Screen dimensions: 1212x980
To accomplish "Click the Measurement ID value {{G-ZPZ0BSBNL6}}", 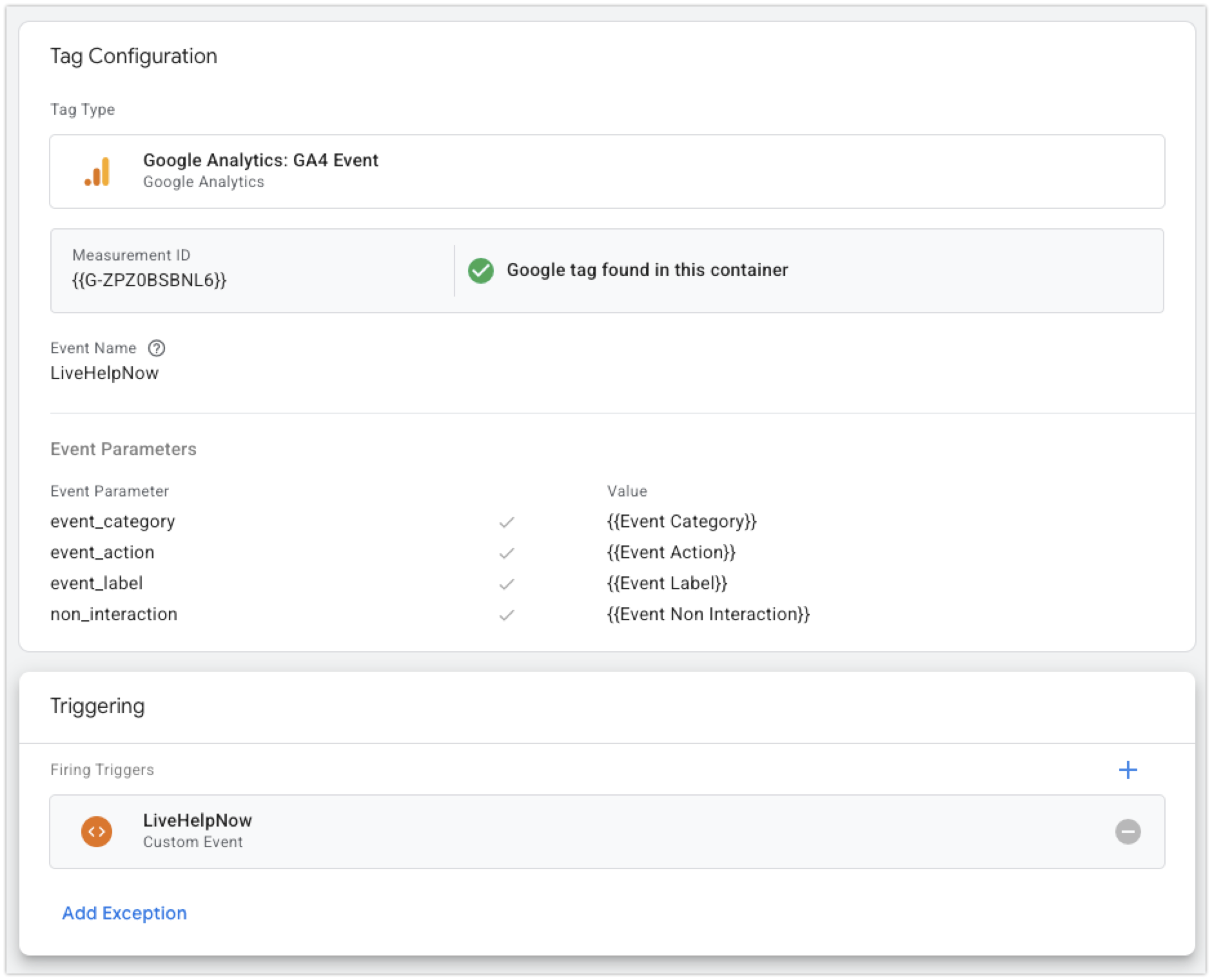I will pyautogui.click(x=149, y=280).
